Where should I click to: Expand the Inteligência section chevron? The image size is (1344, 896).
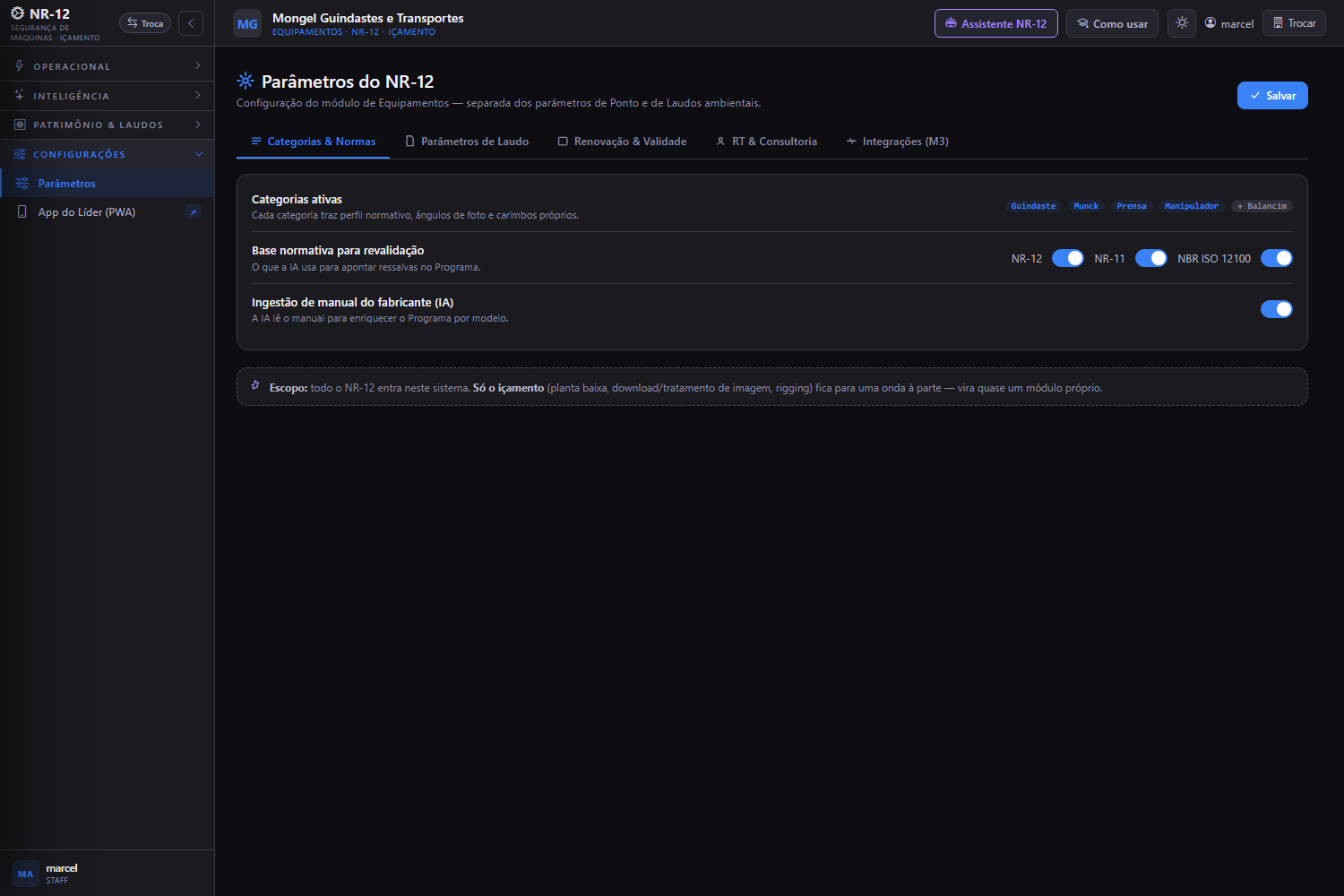point(198,95)
